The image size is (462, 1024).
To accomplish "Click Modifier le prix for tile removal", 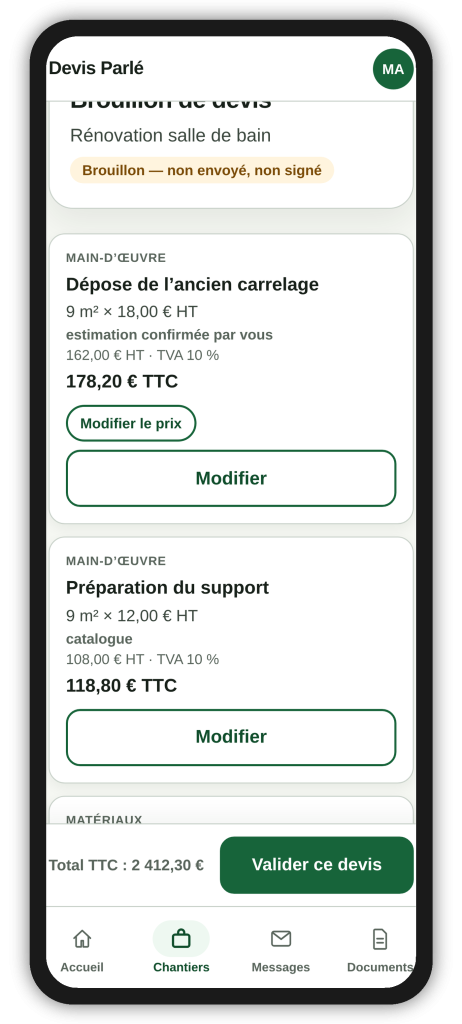I will [131, 423].
